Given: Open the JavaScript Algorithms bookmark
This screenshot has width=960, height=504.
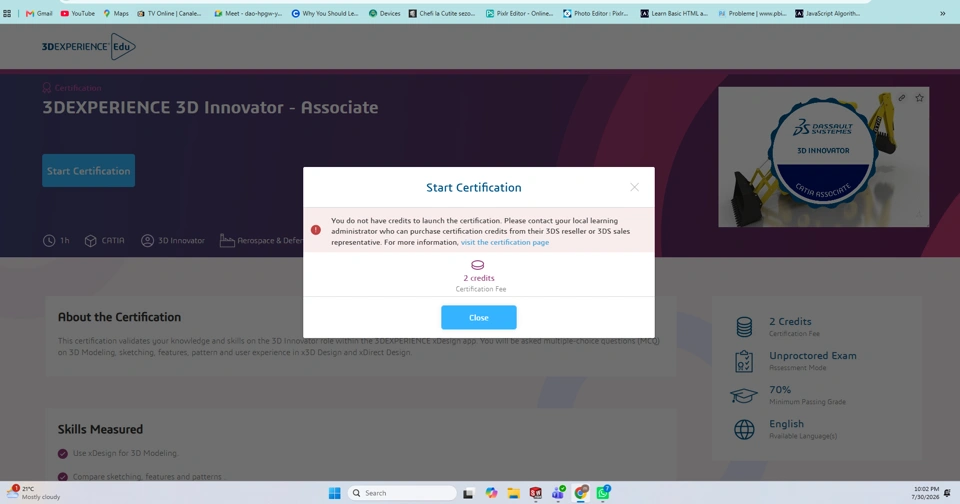Looking at the screenshot, I should [x=828, y=13].
